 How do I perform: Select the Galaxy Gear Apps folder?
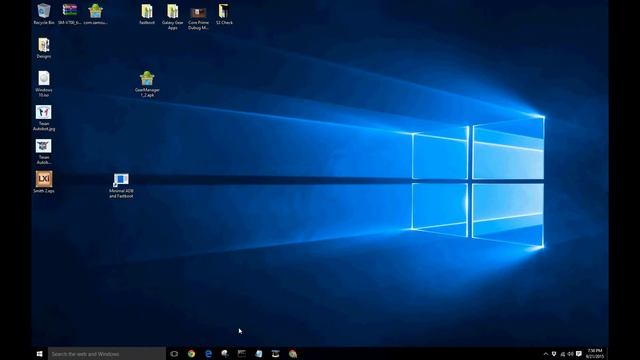point(173,17)
